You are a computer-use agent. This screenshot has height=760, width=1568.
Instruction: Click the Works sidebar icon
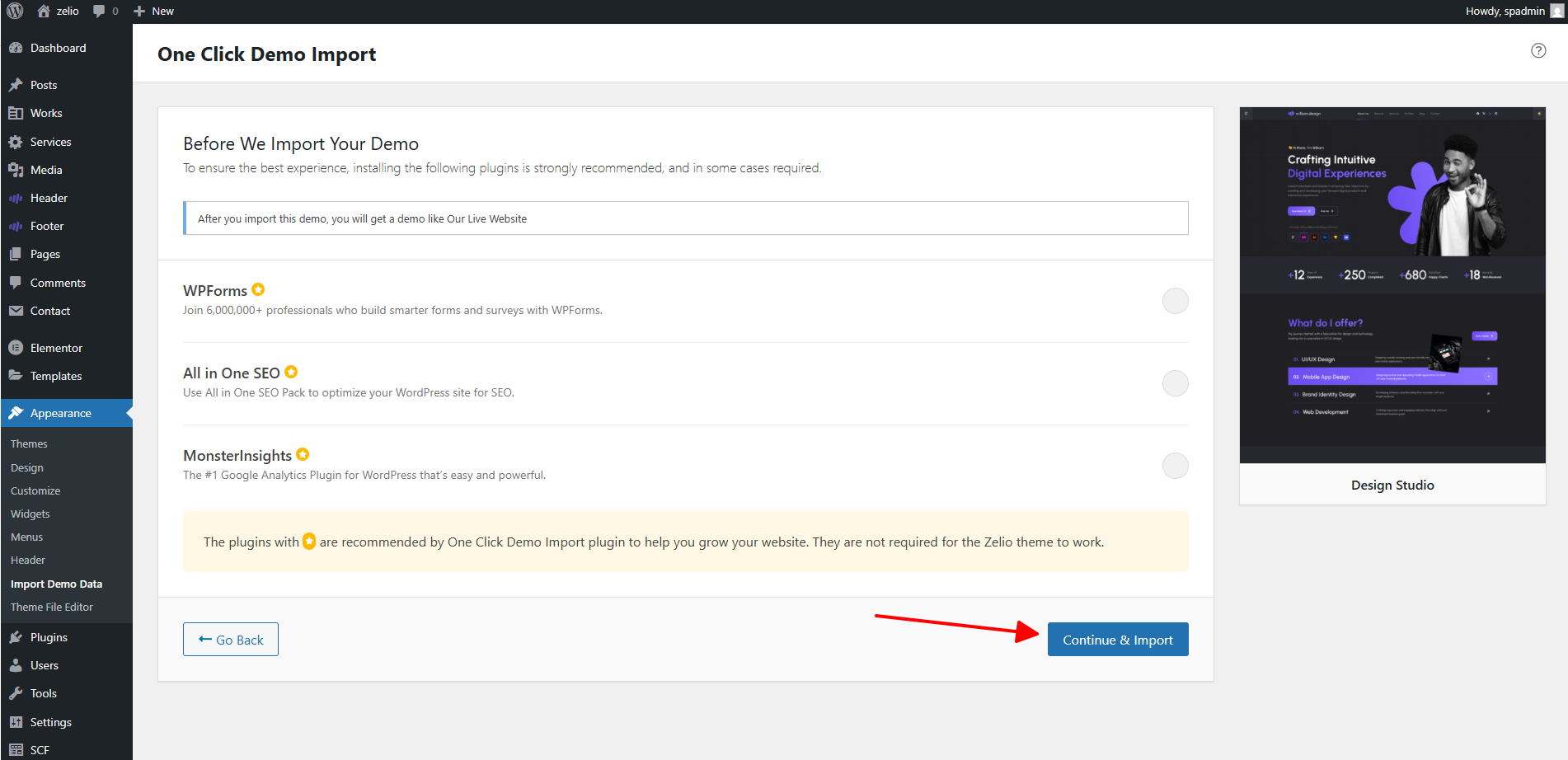[16, 113]
